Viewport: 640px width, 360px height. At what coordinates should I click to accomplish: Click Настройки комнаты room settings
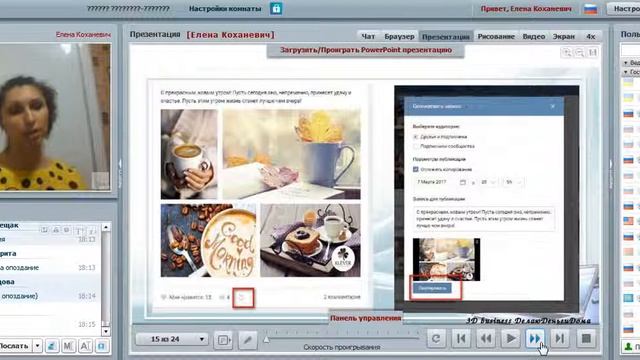pos(225,9)
